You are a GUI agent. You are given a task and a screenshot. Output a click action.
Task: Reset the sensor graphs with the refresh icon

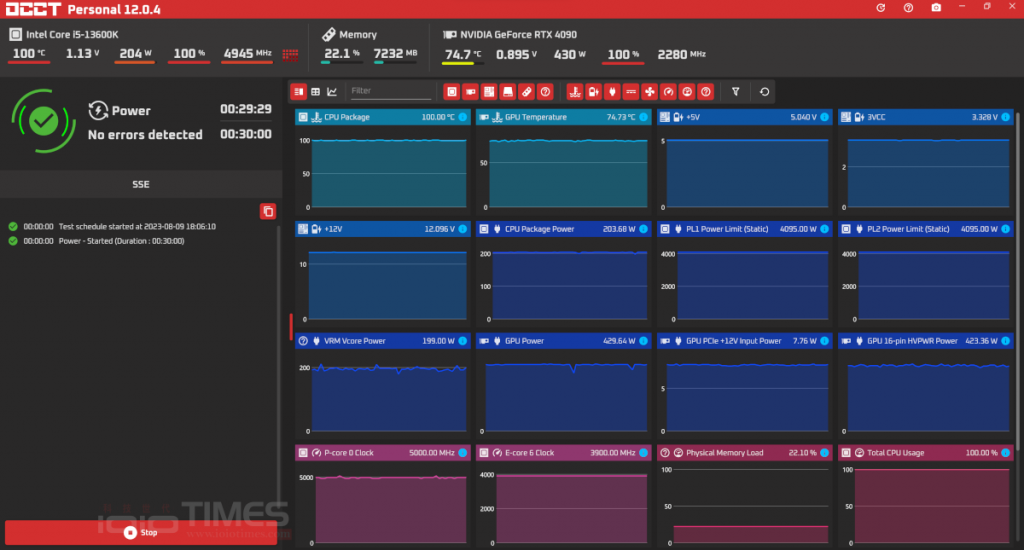pyautogui.click(x=765, y=91)
